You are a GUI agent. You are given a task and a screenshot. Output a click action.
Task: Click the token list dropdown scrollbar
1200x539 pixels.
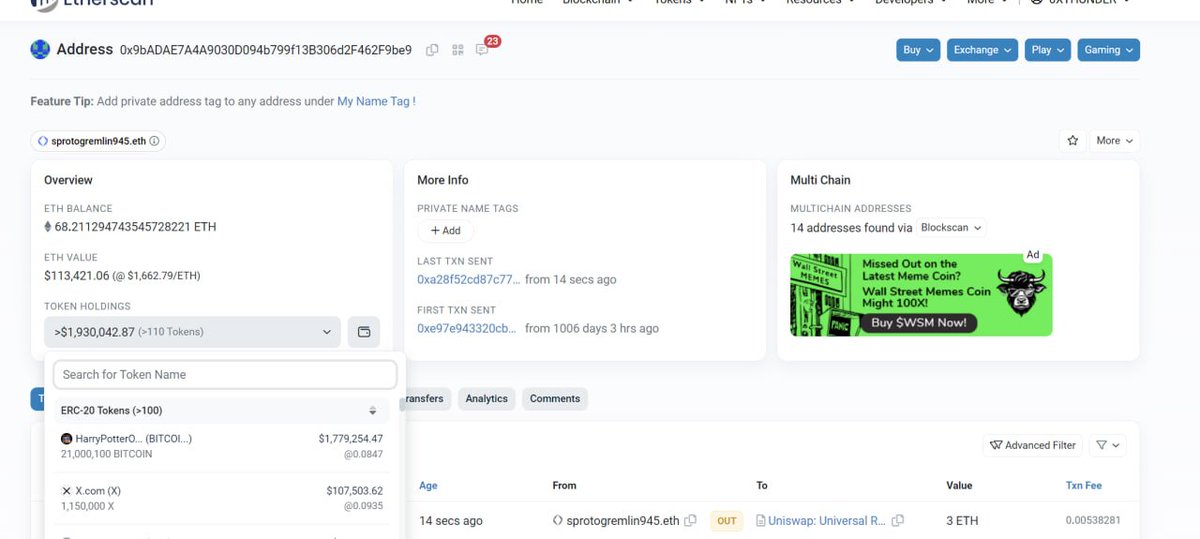point(402,403)
